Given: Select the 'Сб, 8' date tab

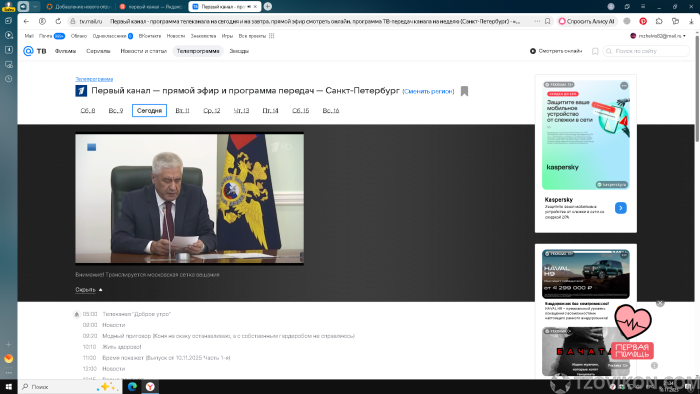Looking at the screenshot, I should coord(88,110).
